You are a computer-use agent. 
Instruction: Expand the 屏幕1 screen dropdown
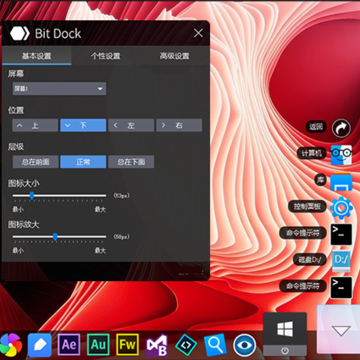coord(59,89)
